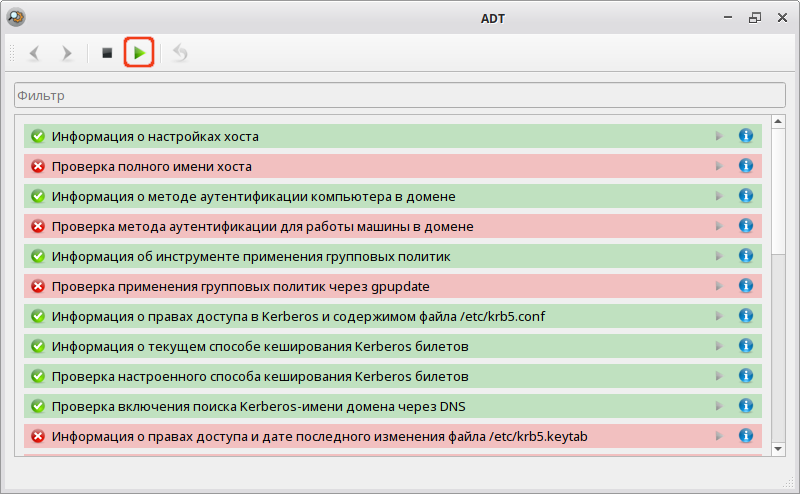
Task: Run the 'Проверка полного имени хоста' test
Action: [718, 166]
